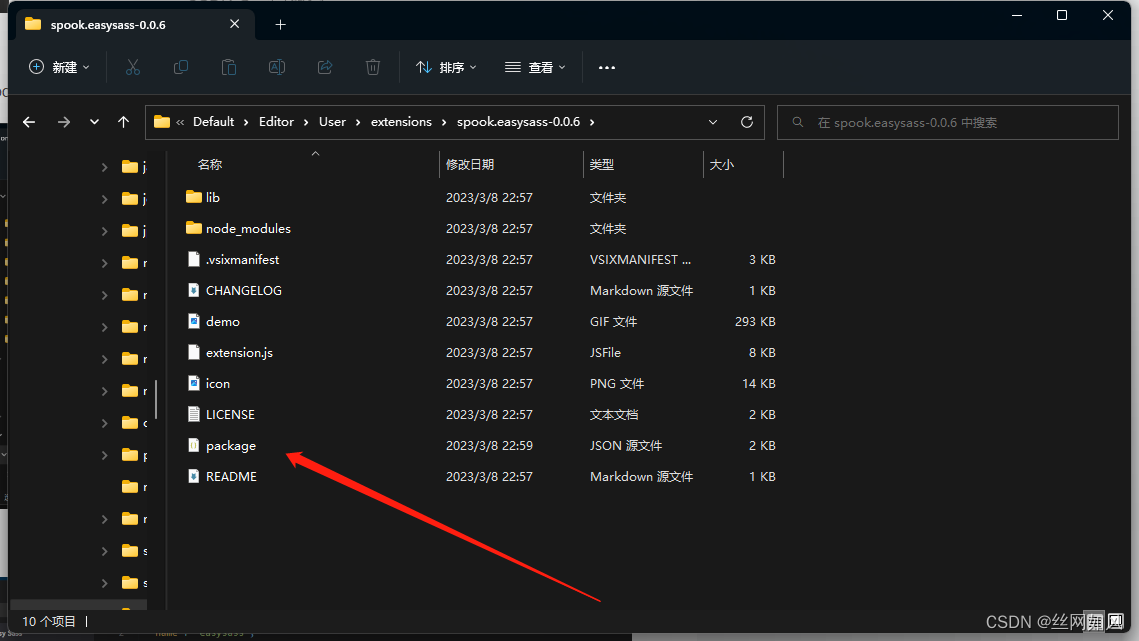This screenshot has height=641, width=1139.
Task: Click the Cut icon in the toolbar
Action: pyautogui.click(x=133, y=67)
